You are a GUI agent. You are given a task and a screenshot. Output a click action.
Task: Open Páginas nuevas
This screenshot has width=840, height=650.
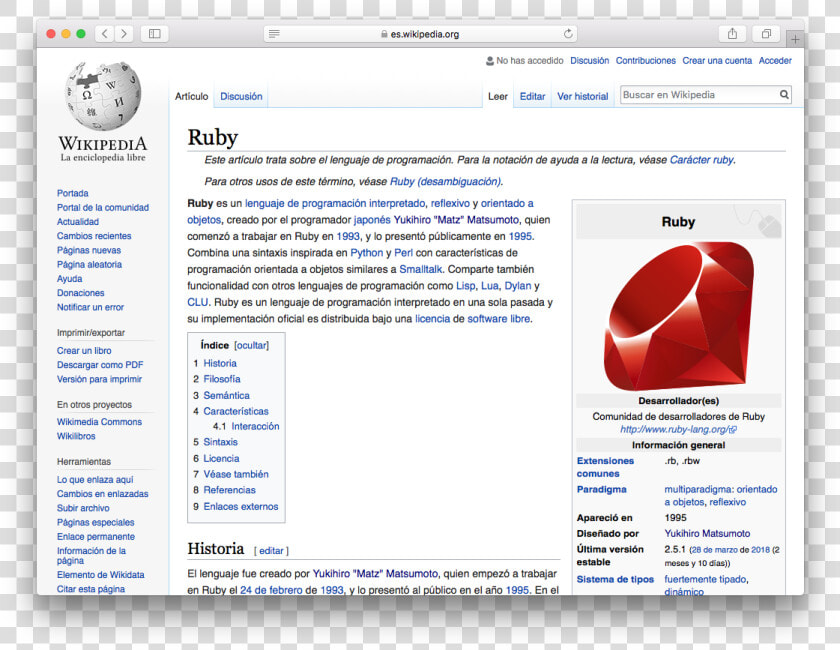[x=89, y=250]
